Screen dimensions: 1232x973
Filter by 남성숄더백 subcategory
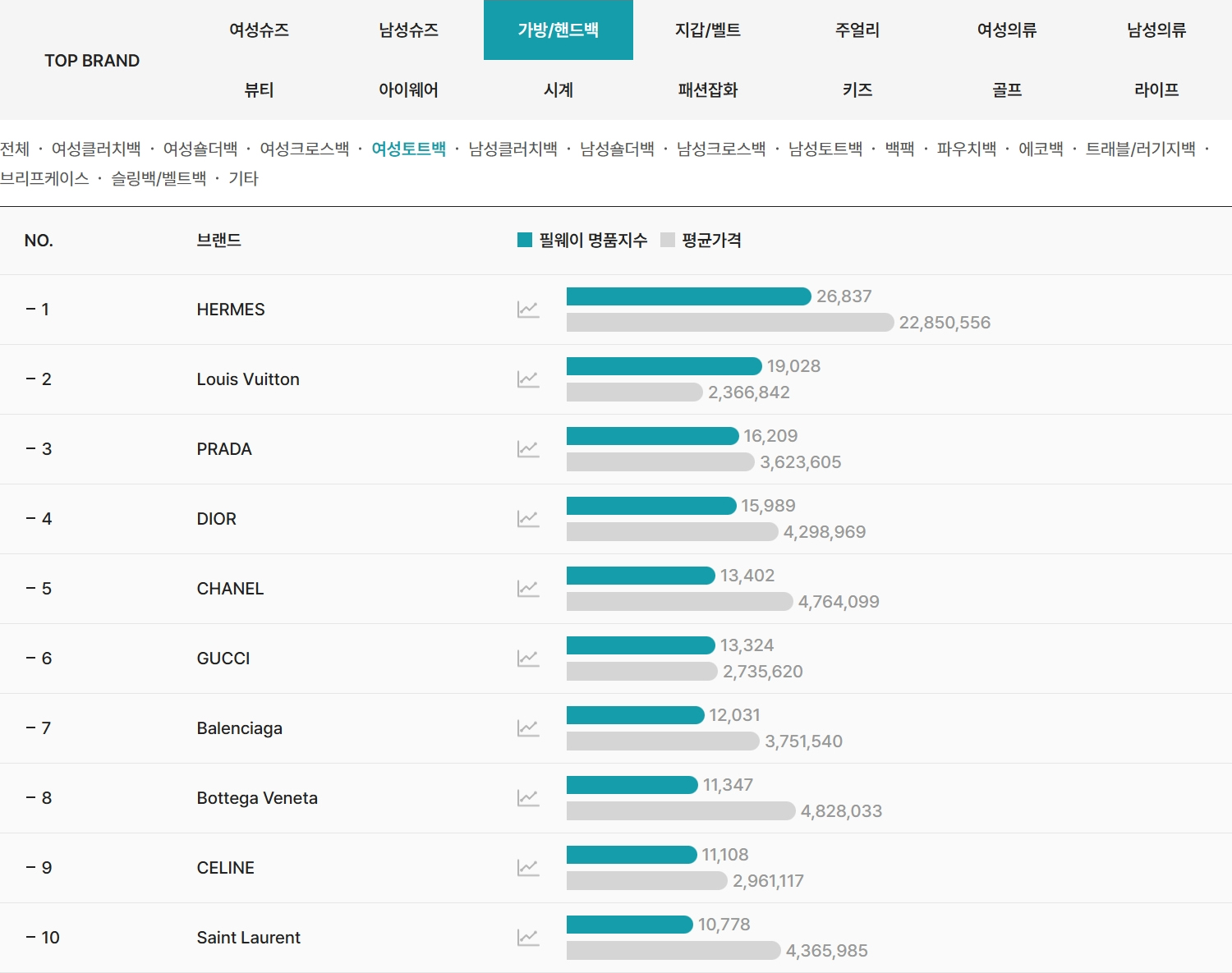click(x=618, y=149)
